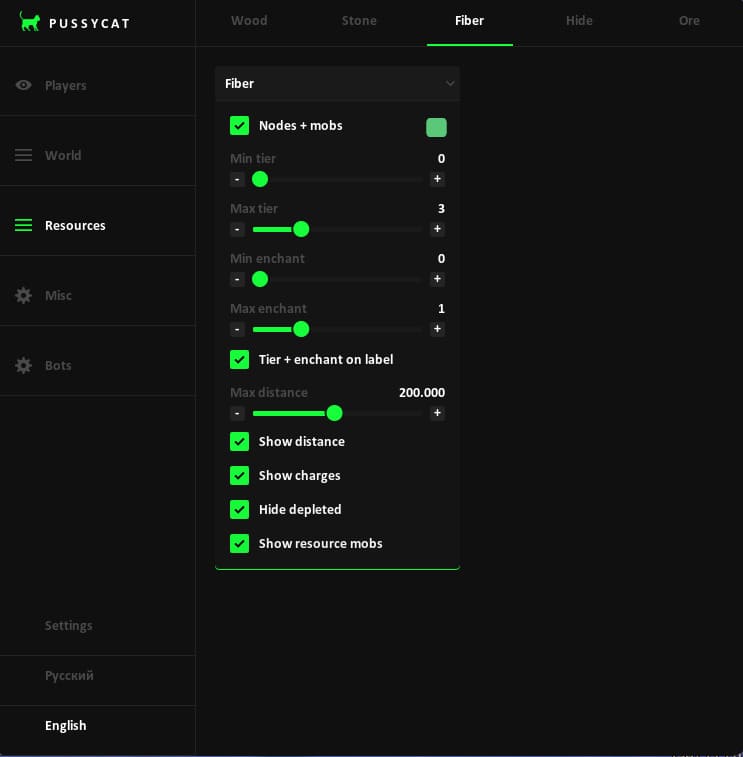Click the Max distance value 200.000
This screenshot has height=757, width=743.
(x=422, y=393)
